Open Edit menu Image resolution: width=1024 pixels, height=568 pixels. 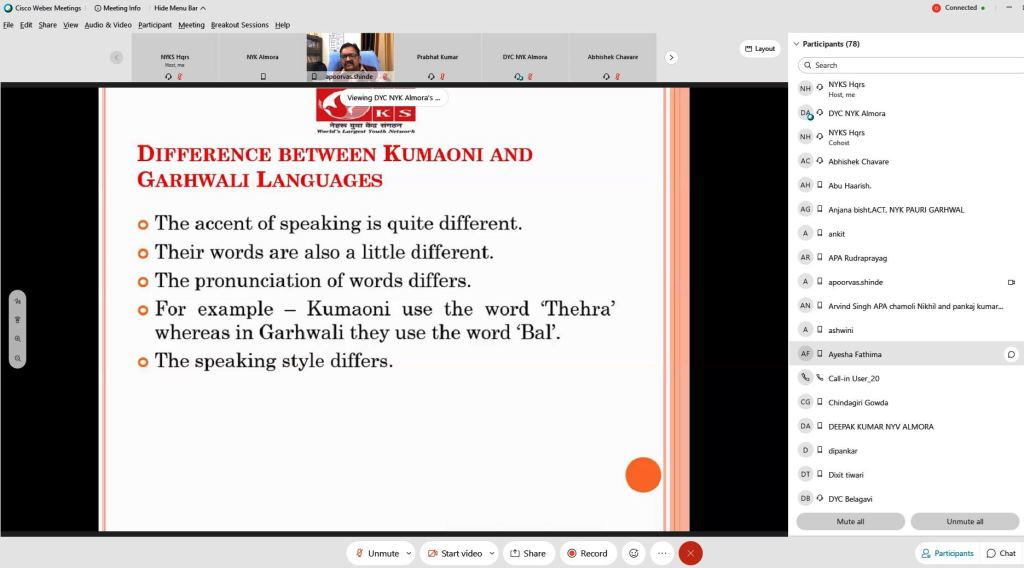[x=25, y=25]
